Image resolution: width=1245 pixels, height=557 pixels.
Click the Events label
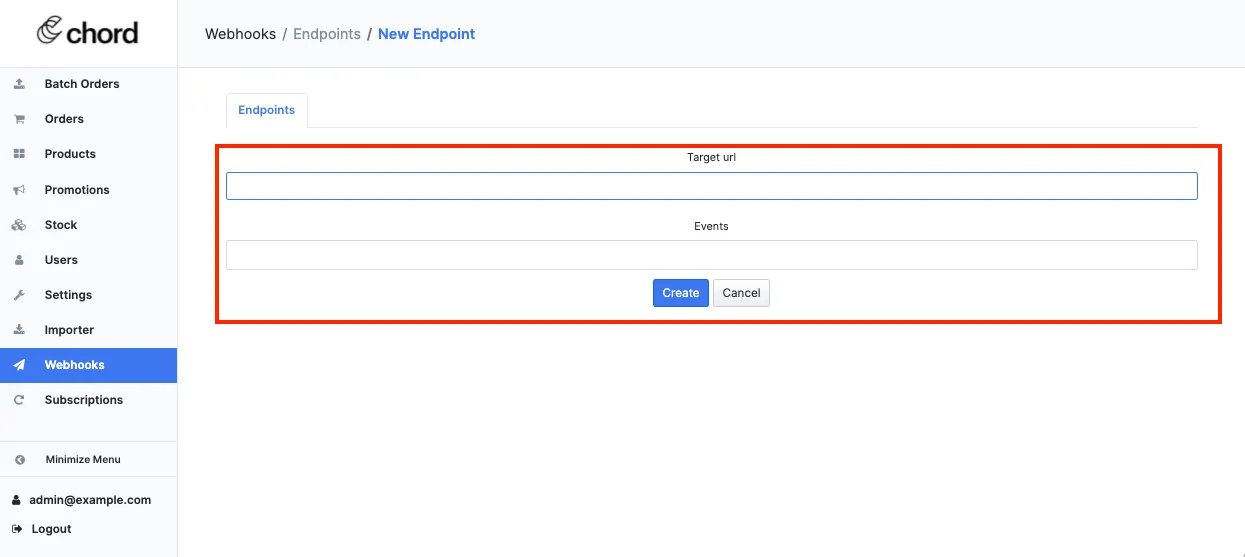711,226
